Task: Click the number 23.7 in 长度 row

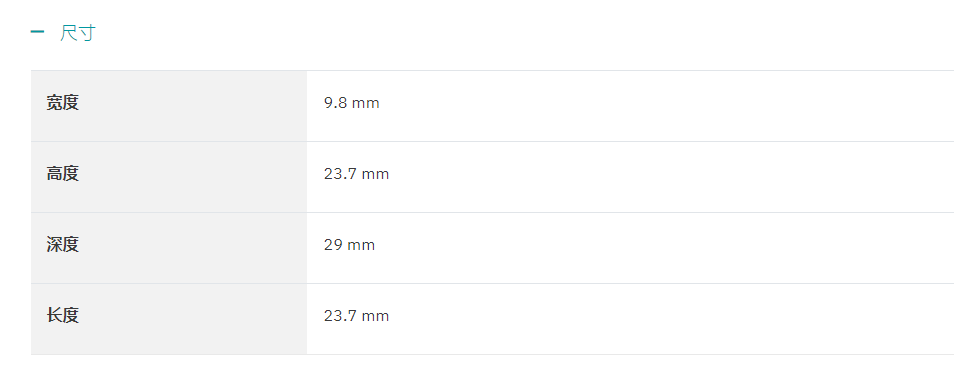Action: click(341, 316)
